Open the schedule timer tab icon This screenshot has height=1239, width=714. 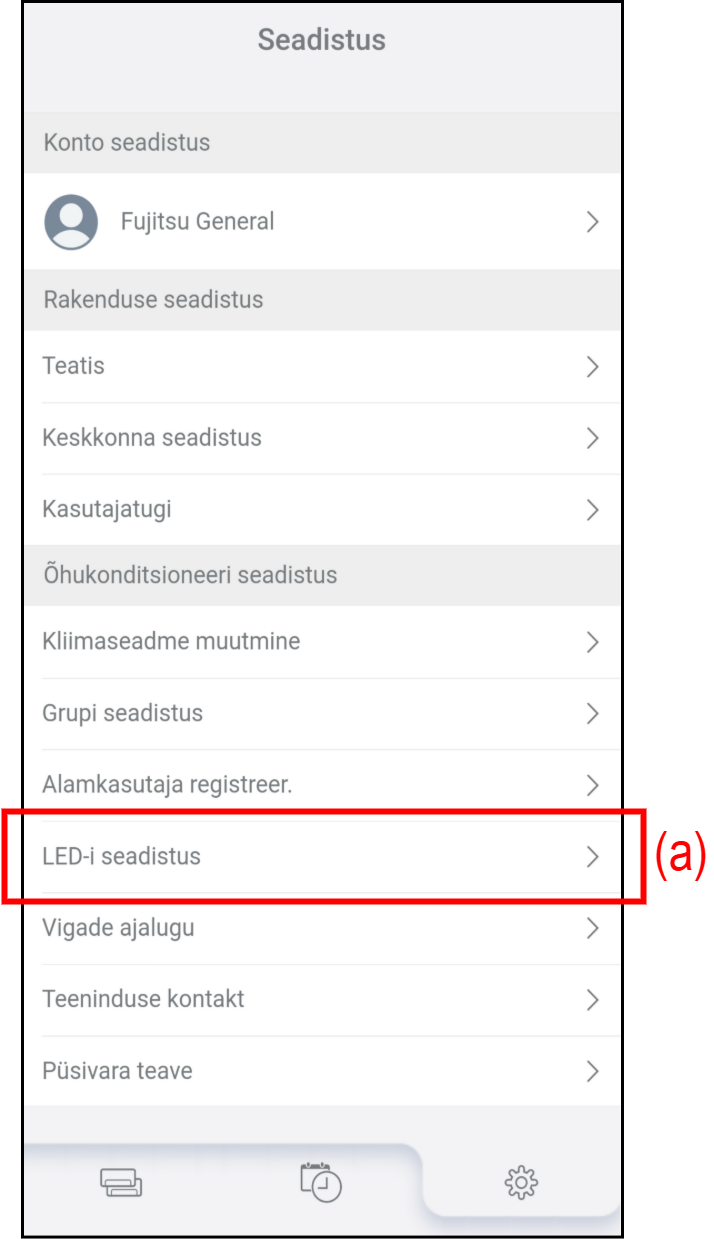[x=321, y=1182]
